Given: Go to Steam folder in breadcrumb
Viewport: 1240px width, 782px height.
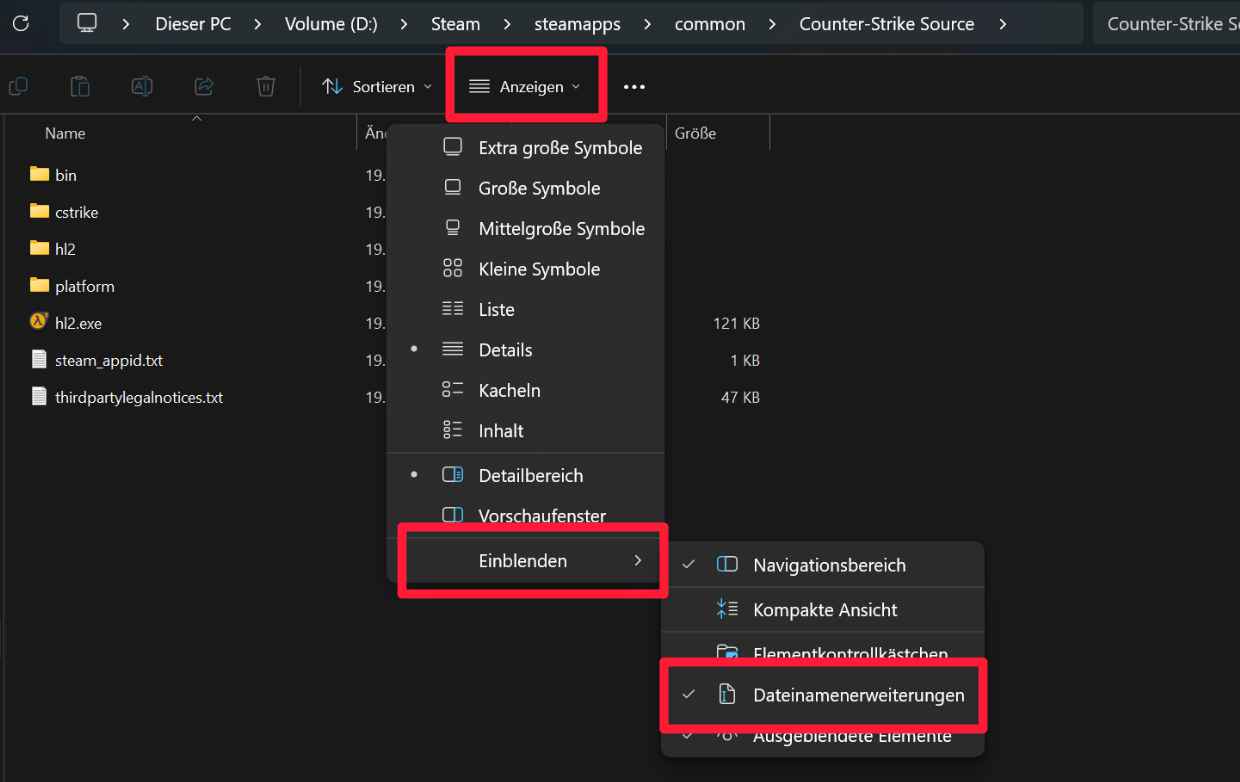Looking at the screenshot, I should tap(456, 23).
